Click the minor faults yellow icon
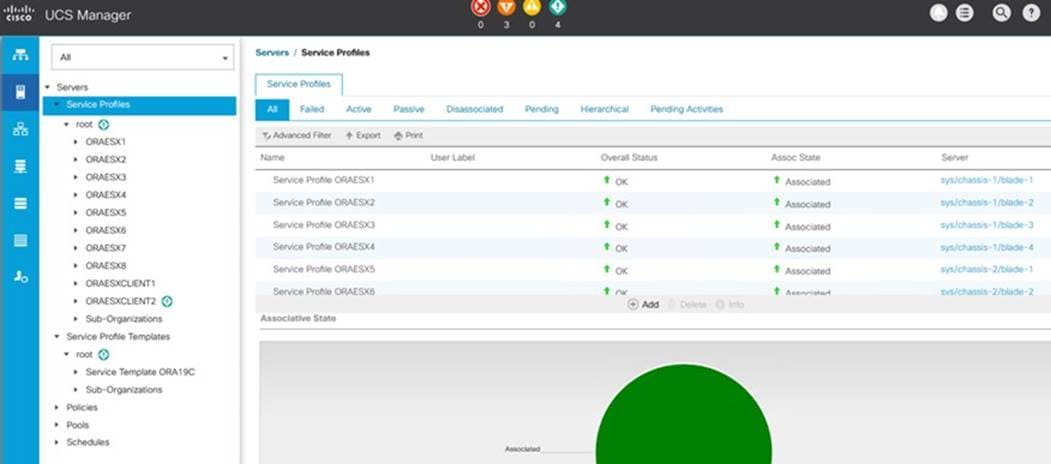Screen dimensions: 1051x464 click(x=532, y=8)
